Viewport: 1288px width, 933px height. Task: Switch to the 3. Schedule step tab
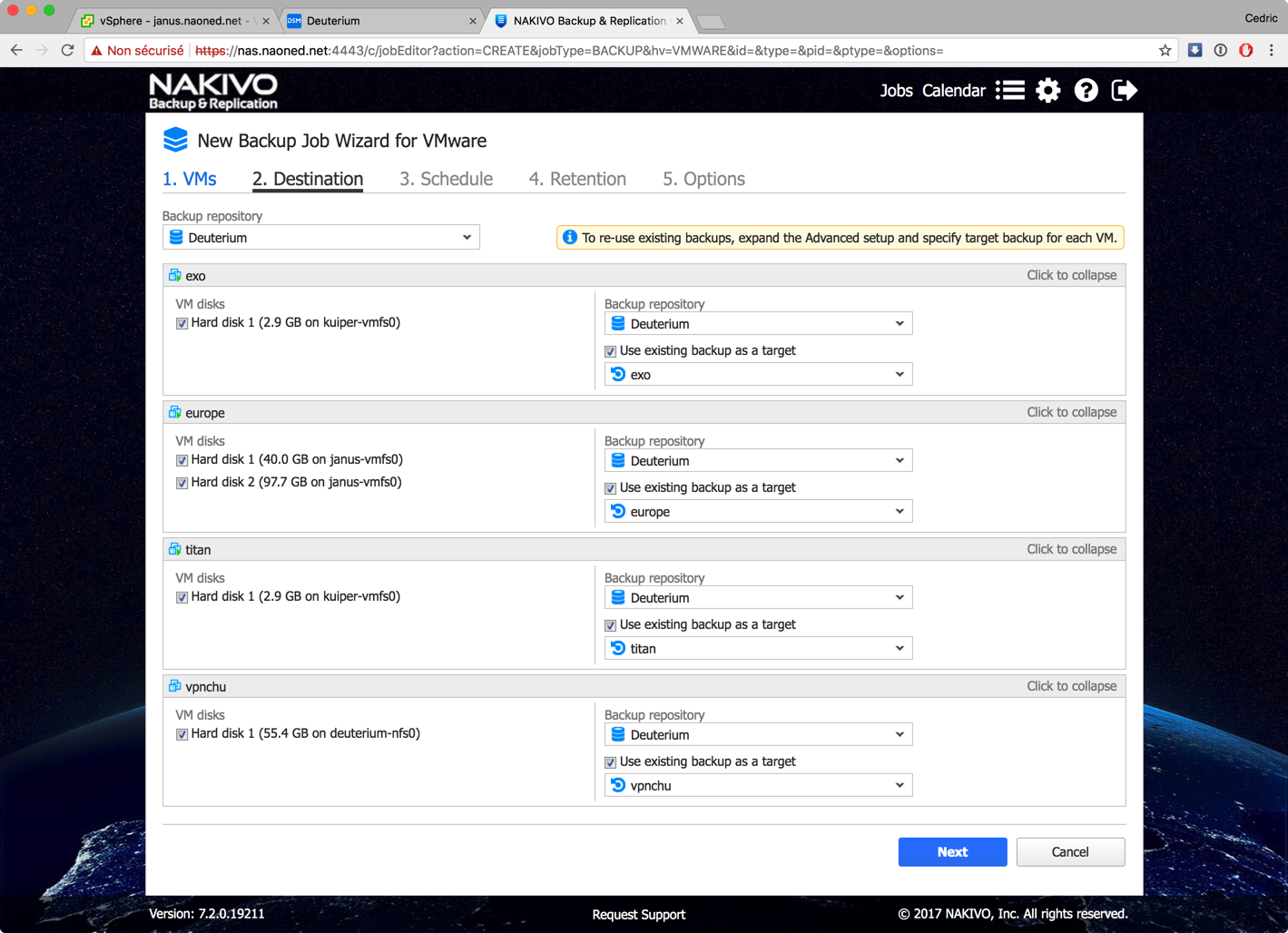click(446, 179)
